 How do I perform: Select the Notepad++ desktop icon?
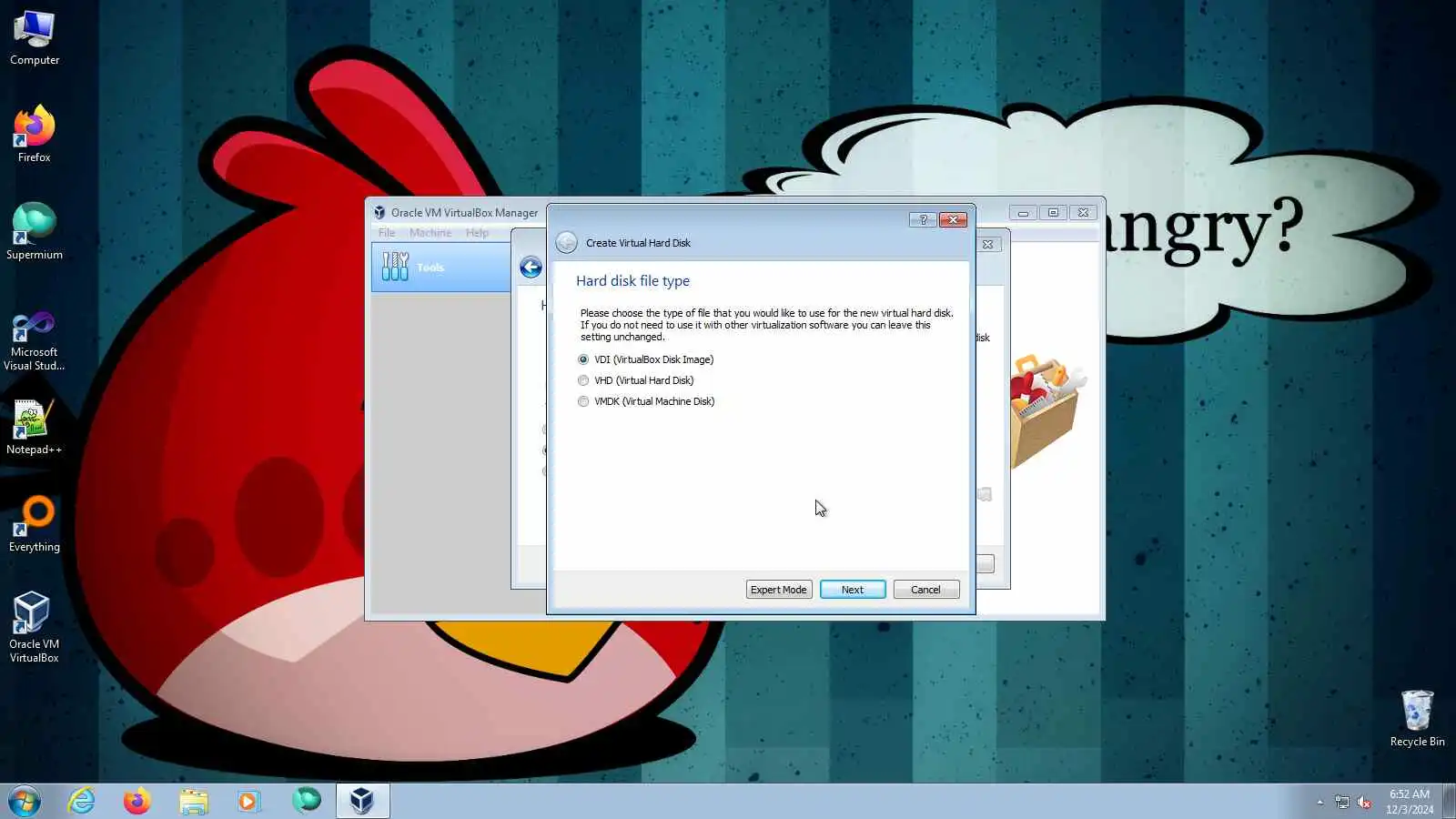click(x=35, y=428)
